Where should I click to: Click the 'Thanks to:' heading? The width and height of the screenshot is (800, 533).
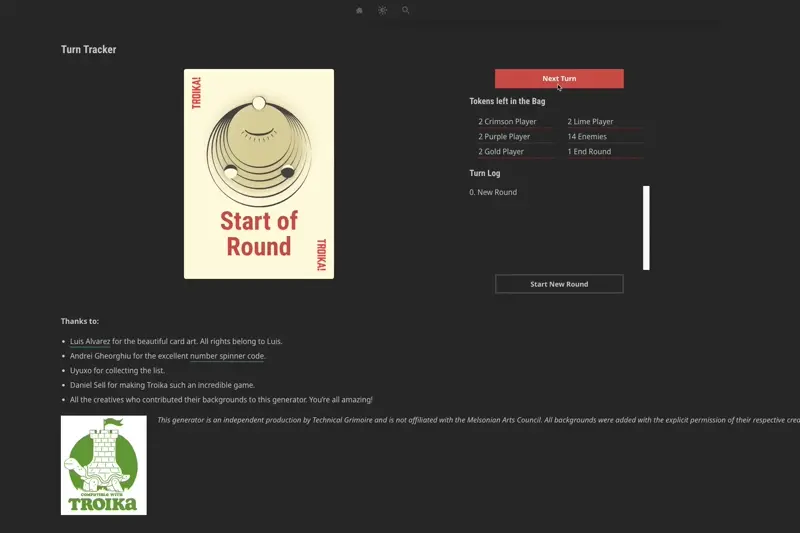point(80,321)
